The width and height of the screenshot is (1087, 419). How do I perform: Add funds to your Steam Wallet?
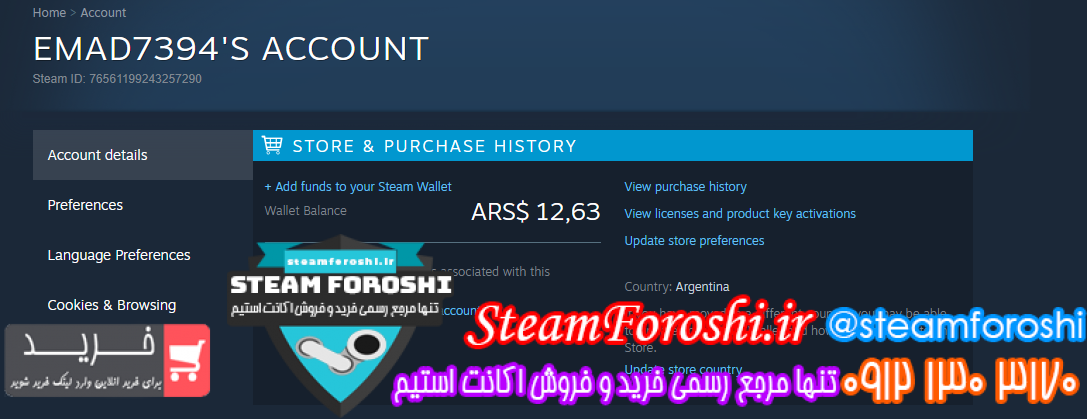pos(358,187)
